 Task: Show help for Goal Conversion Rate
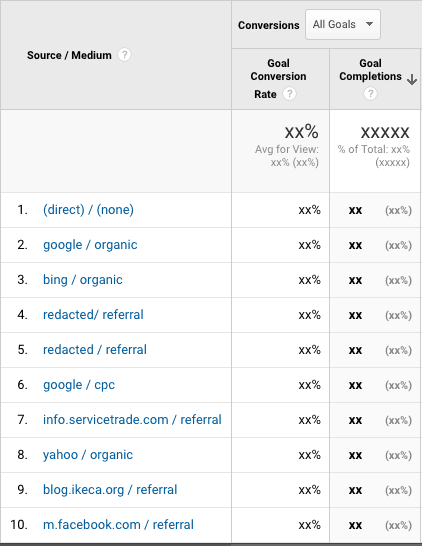(289, 94)
